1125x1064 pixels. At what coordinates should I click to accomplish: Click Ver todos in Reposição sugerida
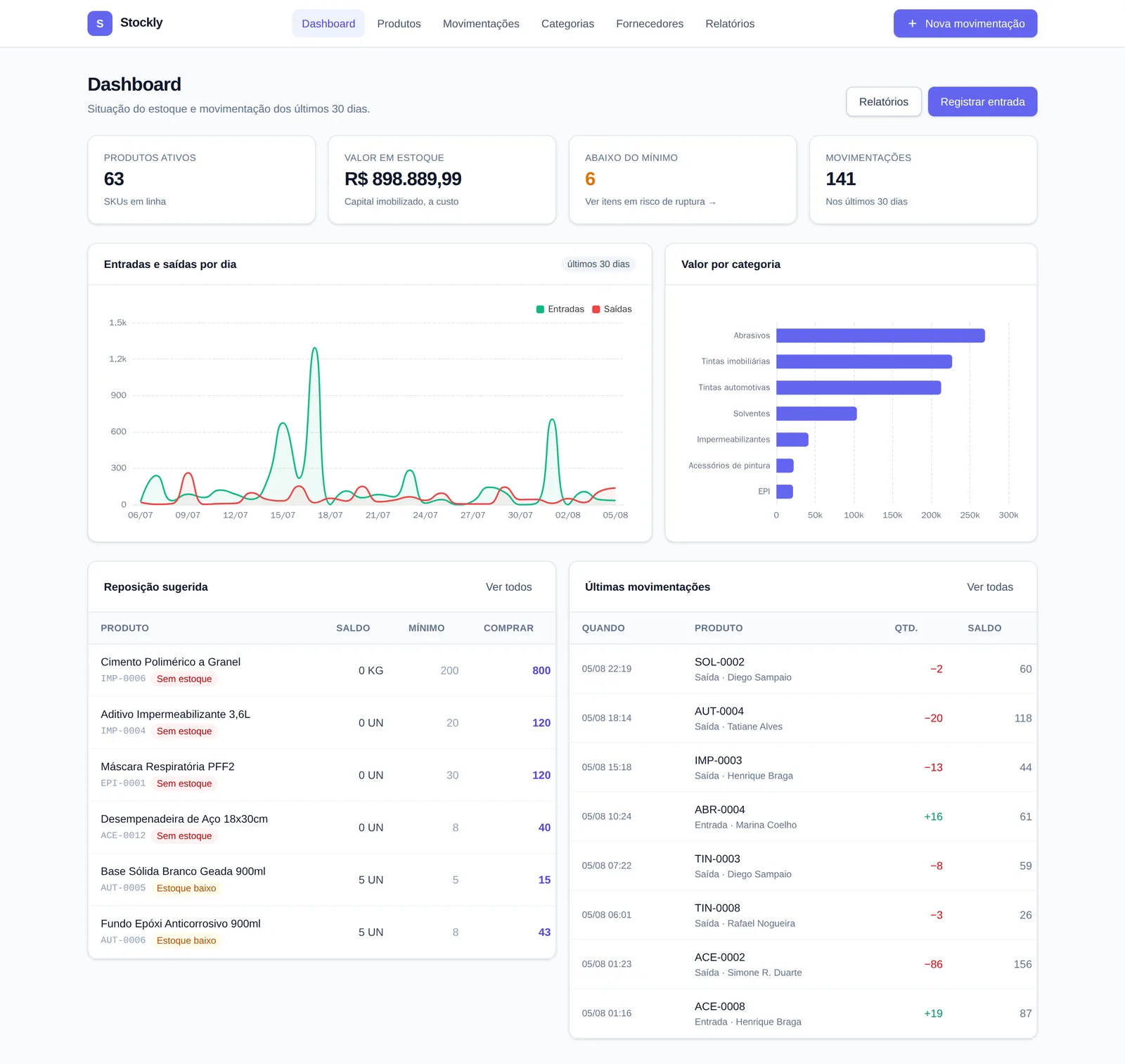pyautogui.click(x=508, y=587)
